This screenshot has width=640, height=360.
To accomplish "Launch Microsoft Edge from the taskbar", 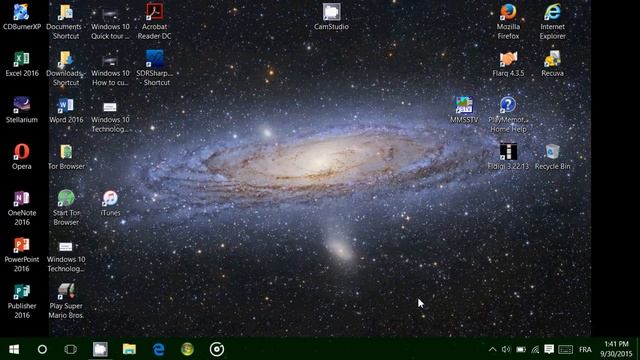I will tap(158, 349).
